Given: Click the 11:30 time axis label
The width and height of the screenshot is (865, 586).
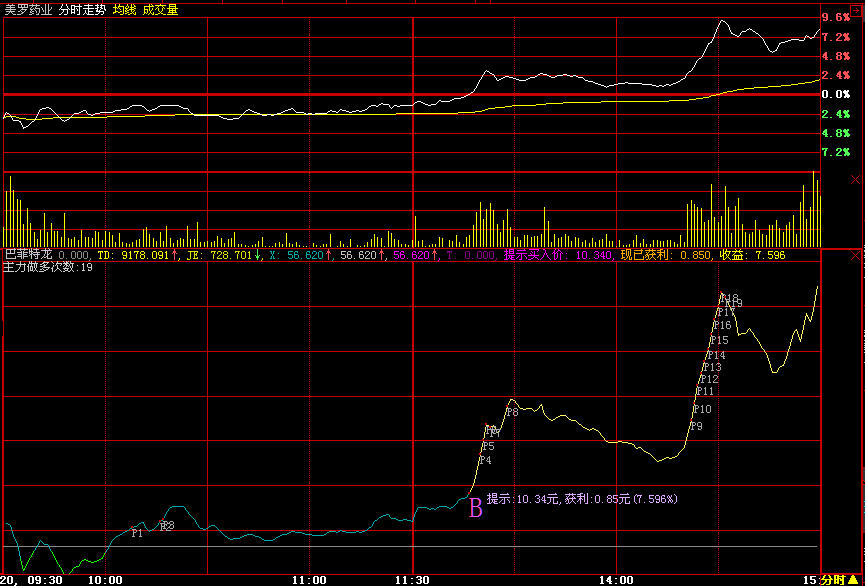Looking at the screenshot, I should (x=412, y=579).
